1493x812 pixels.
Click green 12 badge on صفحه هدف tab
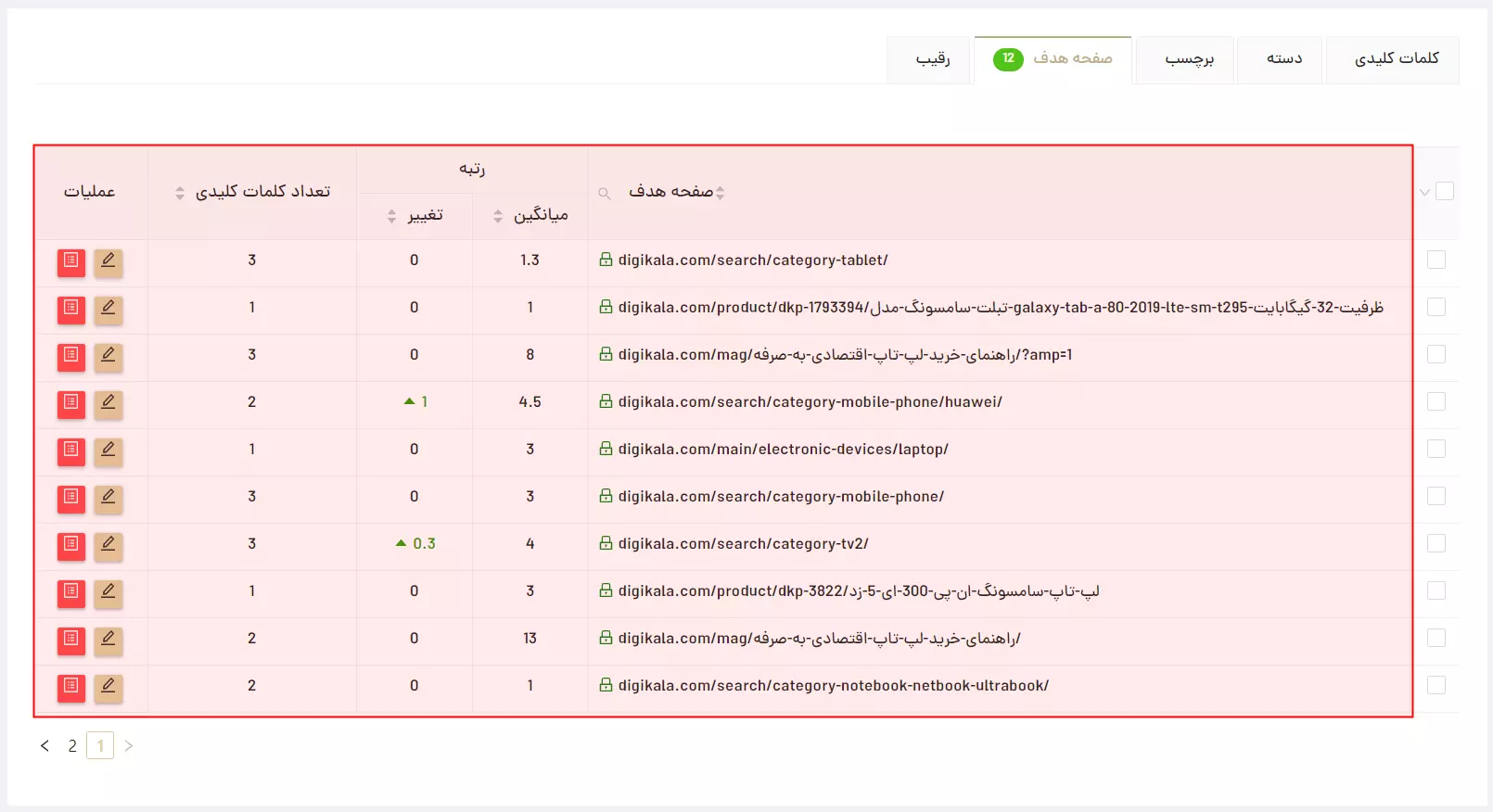1008,59
